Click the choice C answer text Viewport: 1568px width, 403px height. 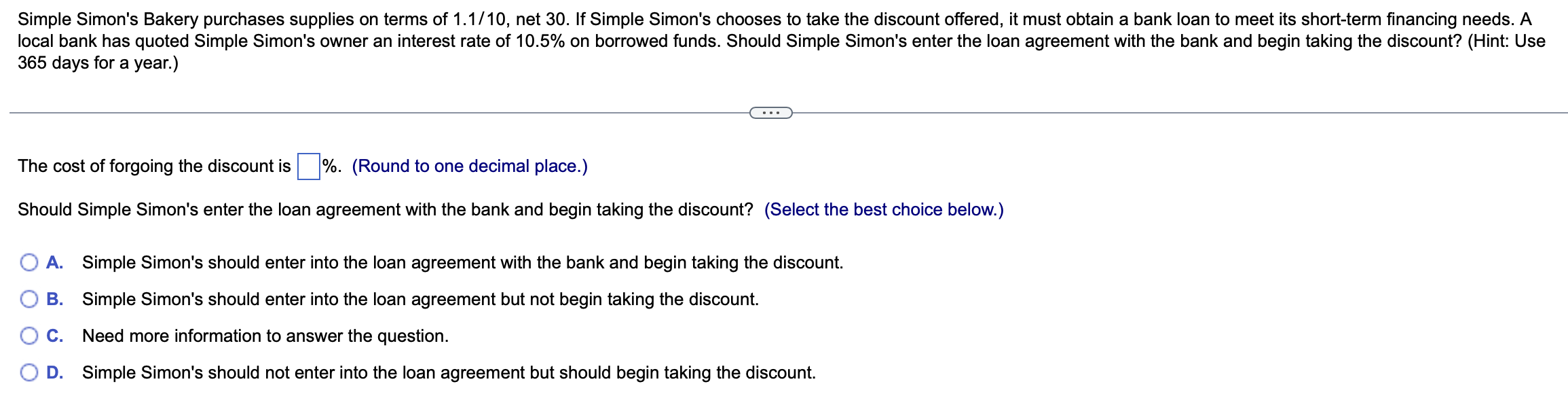click(x=265, y=335)
